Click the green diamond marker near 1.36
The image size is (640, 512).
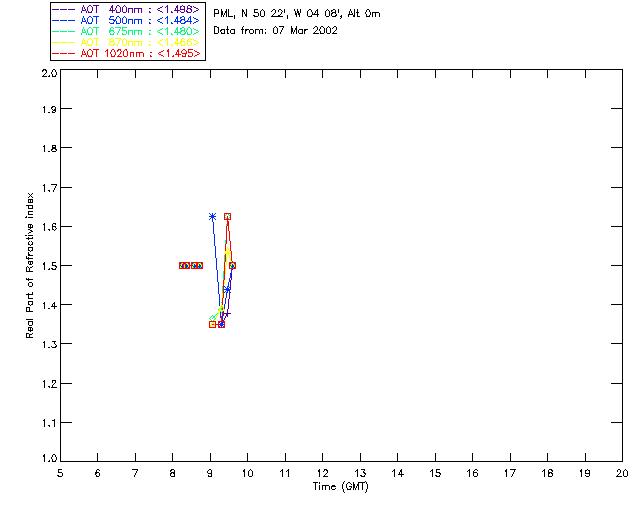(x=212, y=318)
